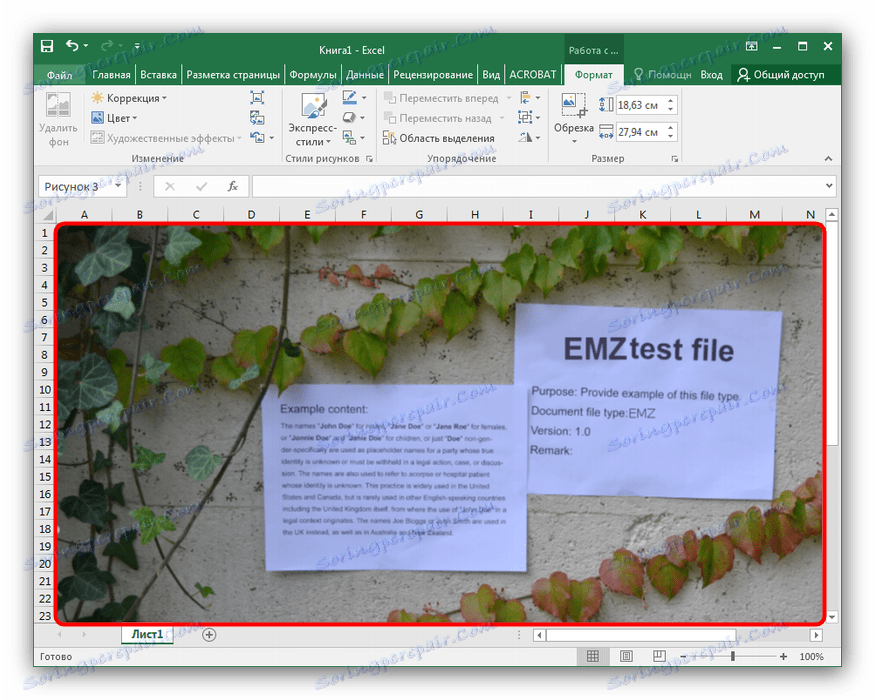The width and height of the screenshot is (875, 700).
Task: Open the ACROBAT tab
Action: pyautogui.click(x=533, y=75)
